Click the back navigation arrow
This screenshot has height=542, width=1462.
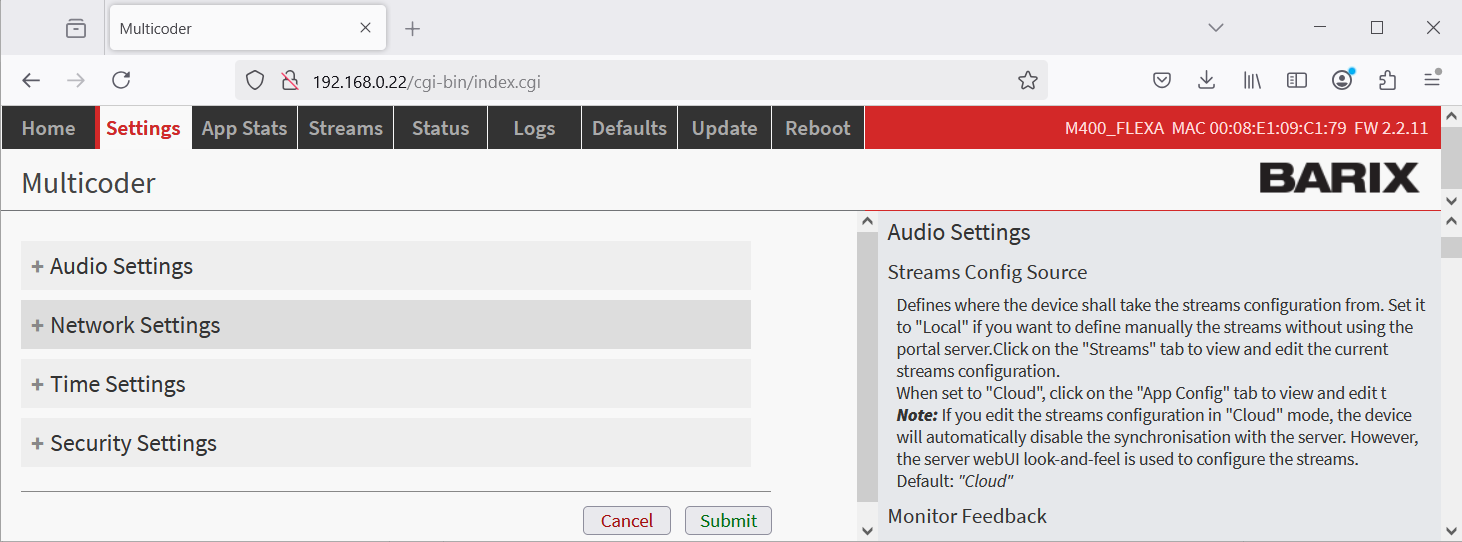pyautogui.click(x=31, y=81)
